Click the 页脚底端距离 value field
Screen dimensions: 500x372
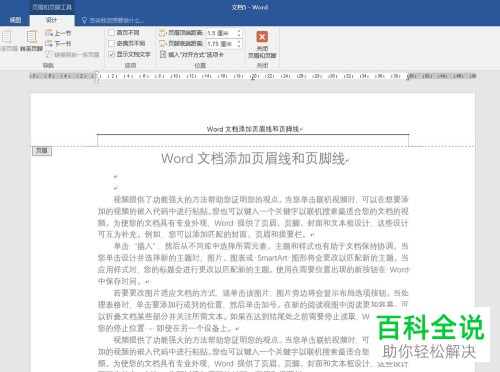click(x=221, y=44)
